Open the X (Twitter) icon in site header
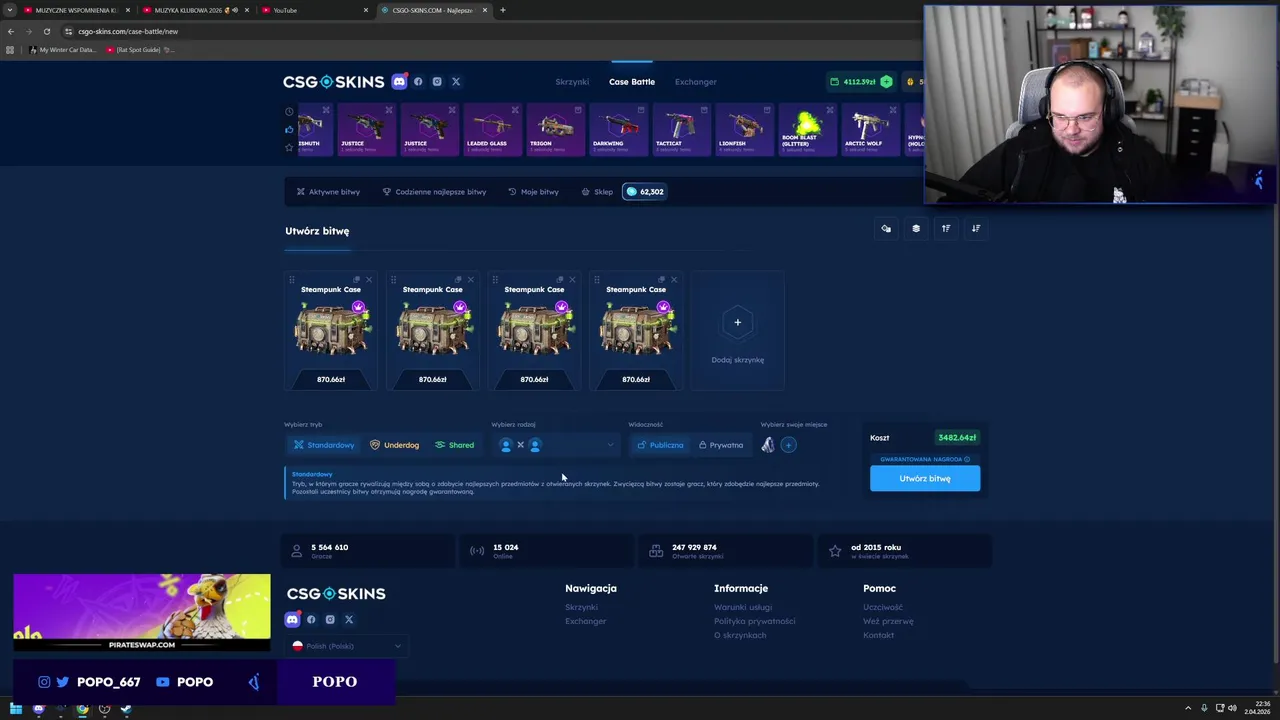The height and width of the screenshot is (720, 1280). pos(456,82)
